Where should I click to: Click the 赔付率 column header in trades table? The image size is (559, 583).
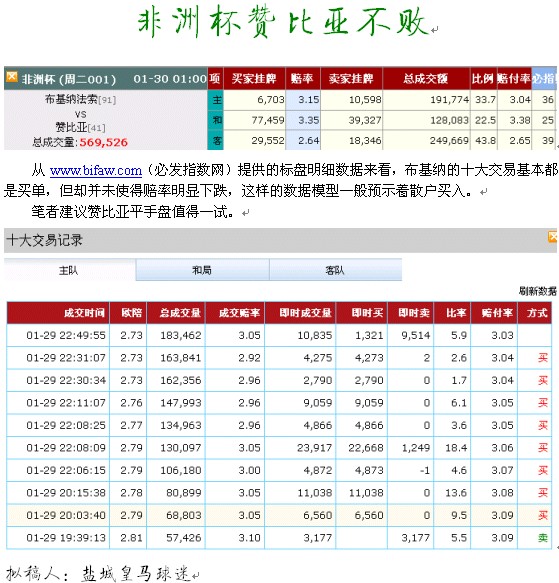tap(497, 313)
